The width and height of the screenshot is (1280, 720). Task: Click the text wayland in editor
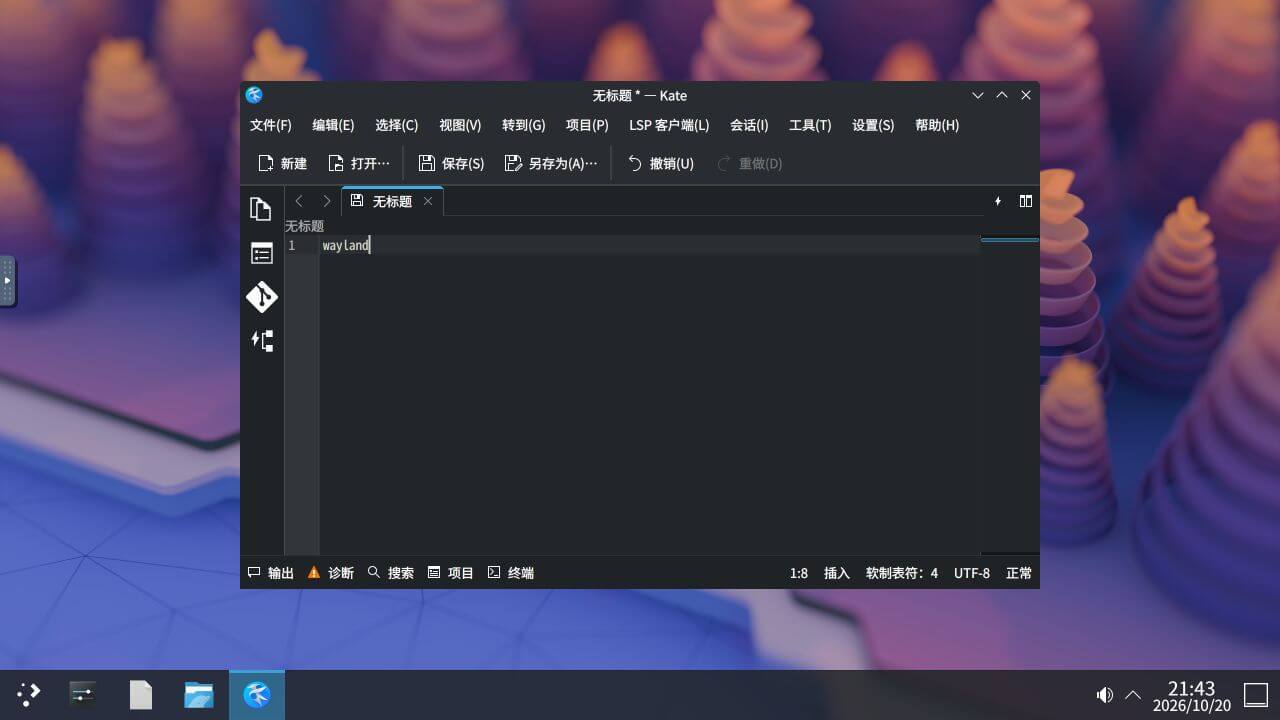346,245
